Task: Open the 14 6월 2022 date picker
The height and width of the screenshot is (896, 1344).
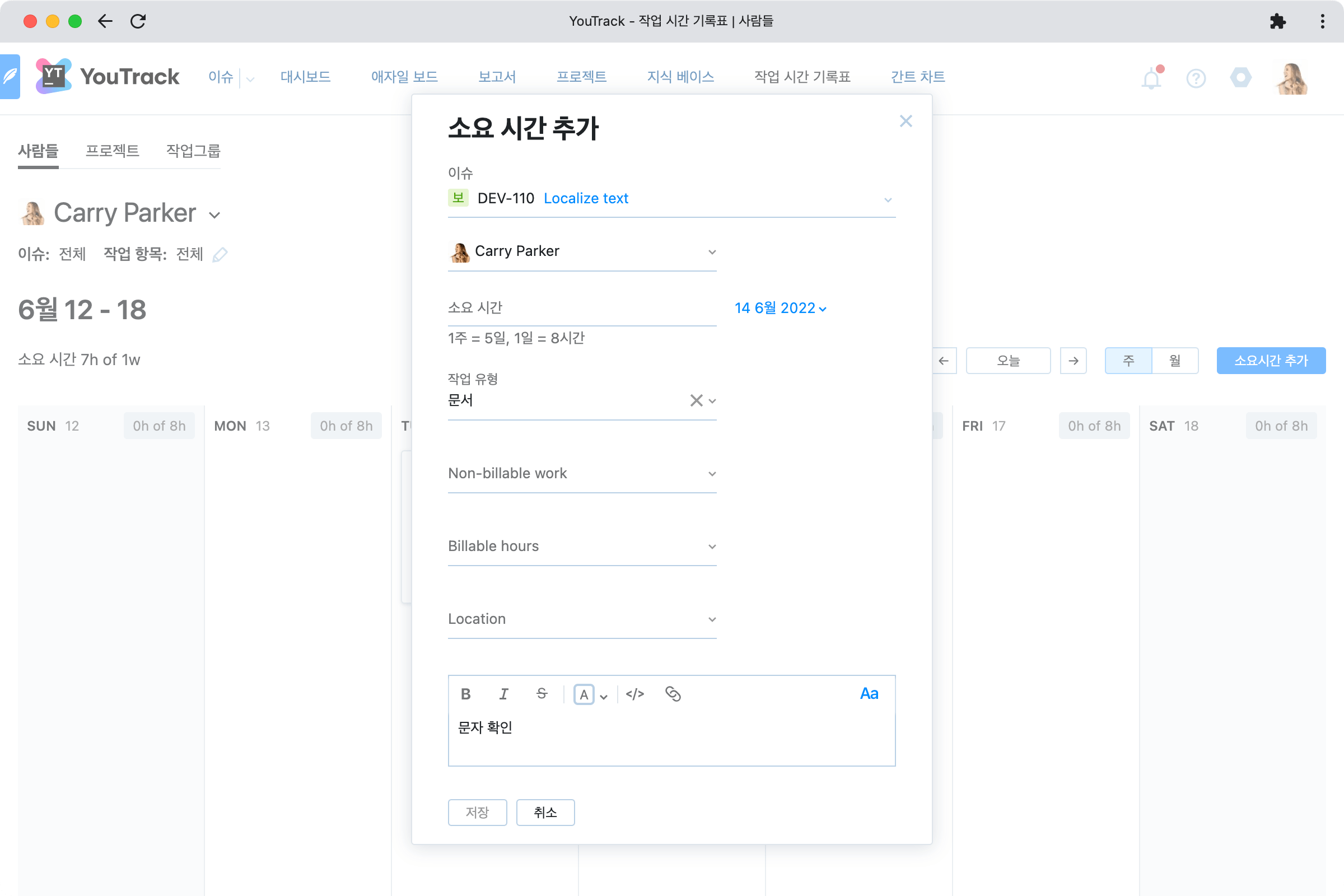Action: 780,308
